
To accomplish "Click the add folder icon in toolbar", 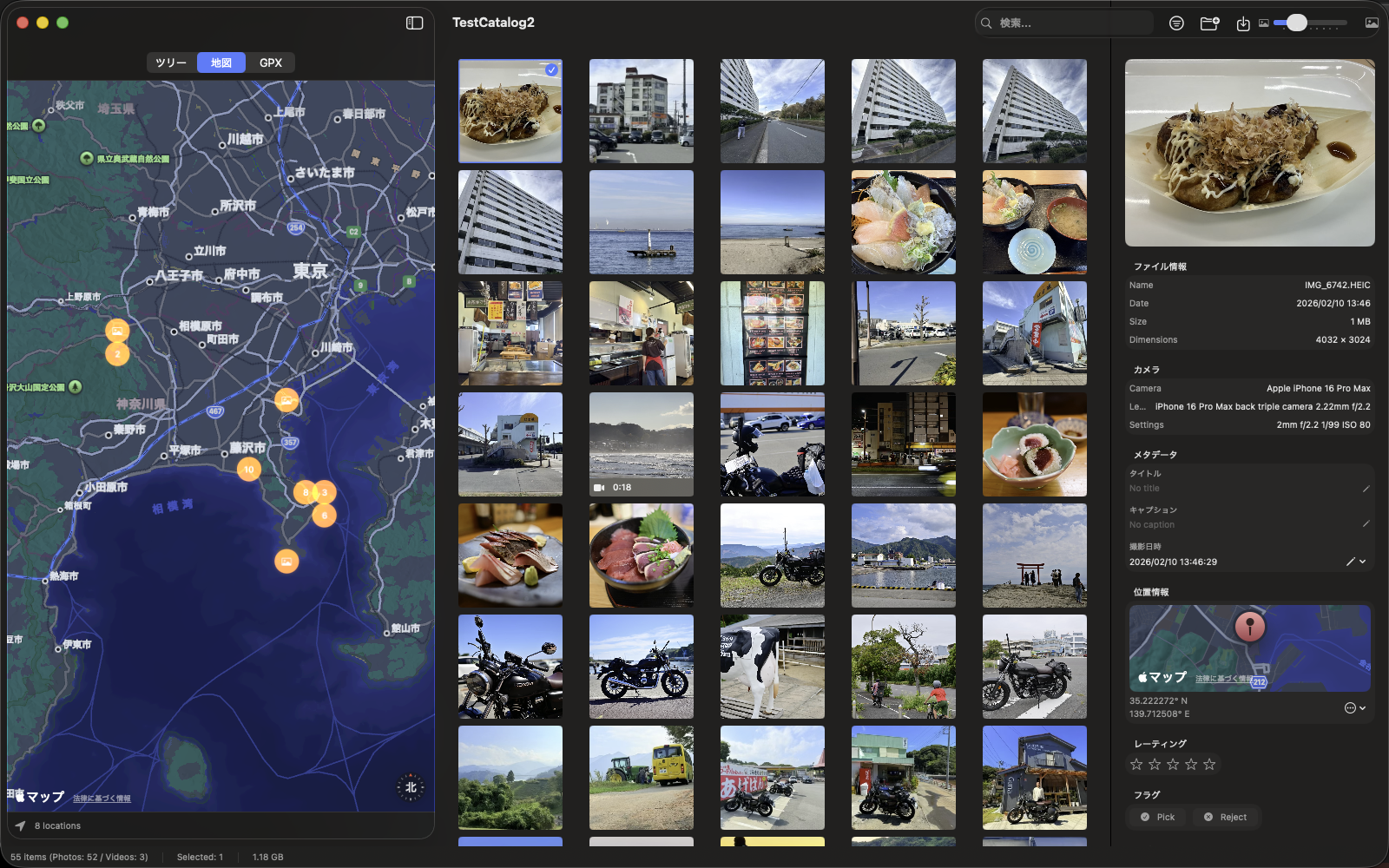I will pos(1209,23).
